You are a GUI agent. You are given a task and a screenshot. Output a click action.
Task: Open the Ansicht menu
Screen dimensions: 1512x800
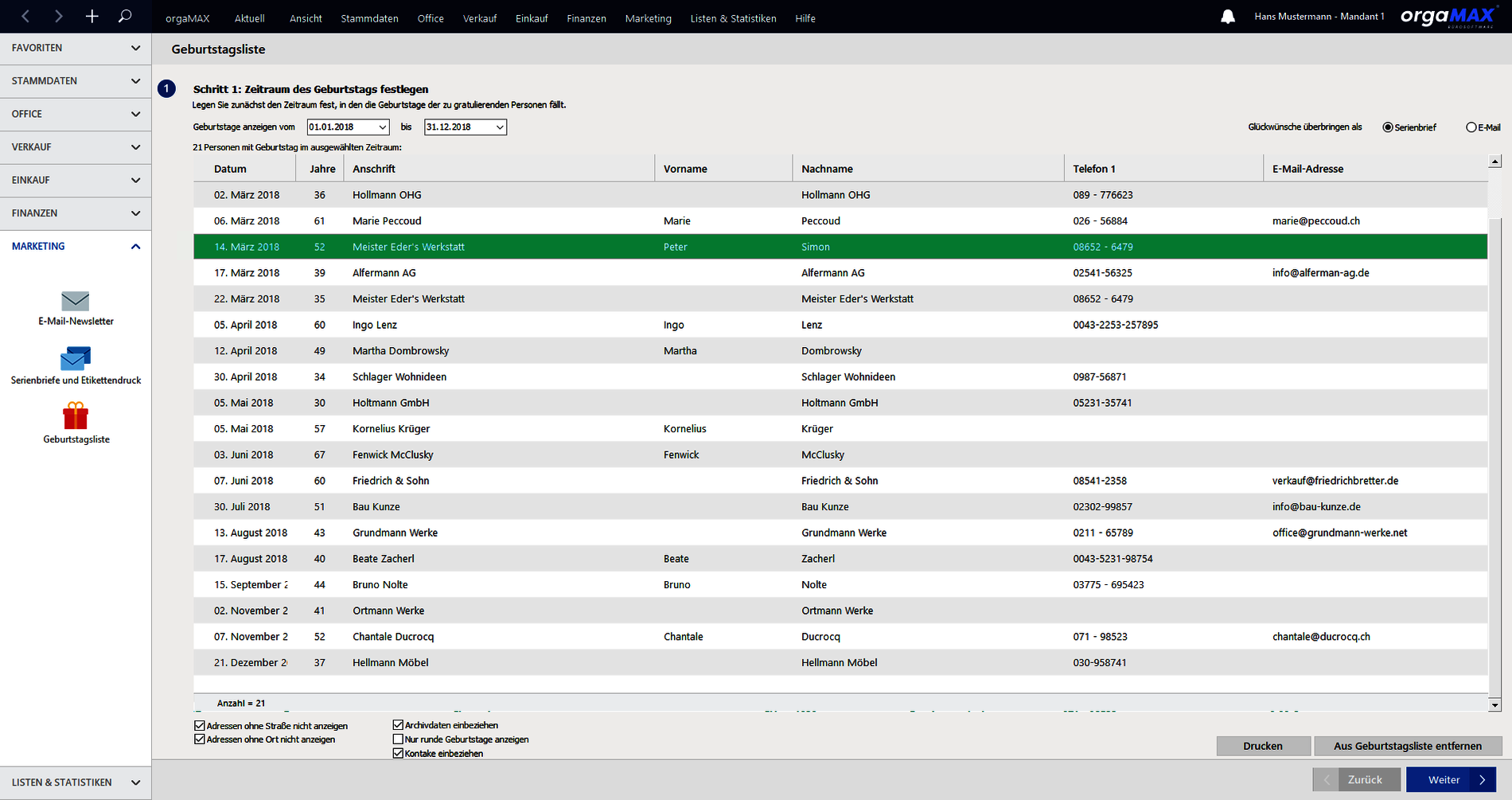306,18
